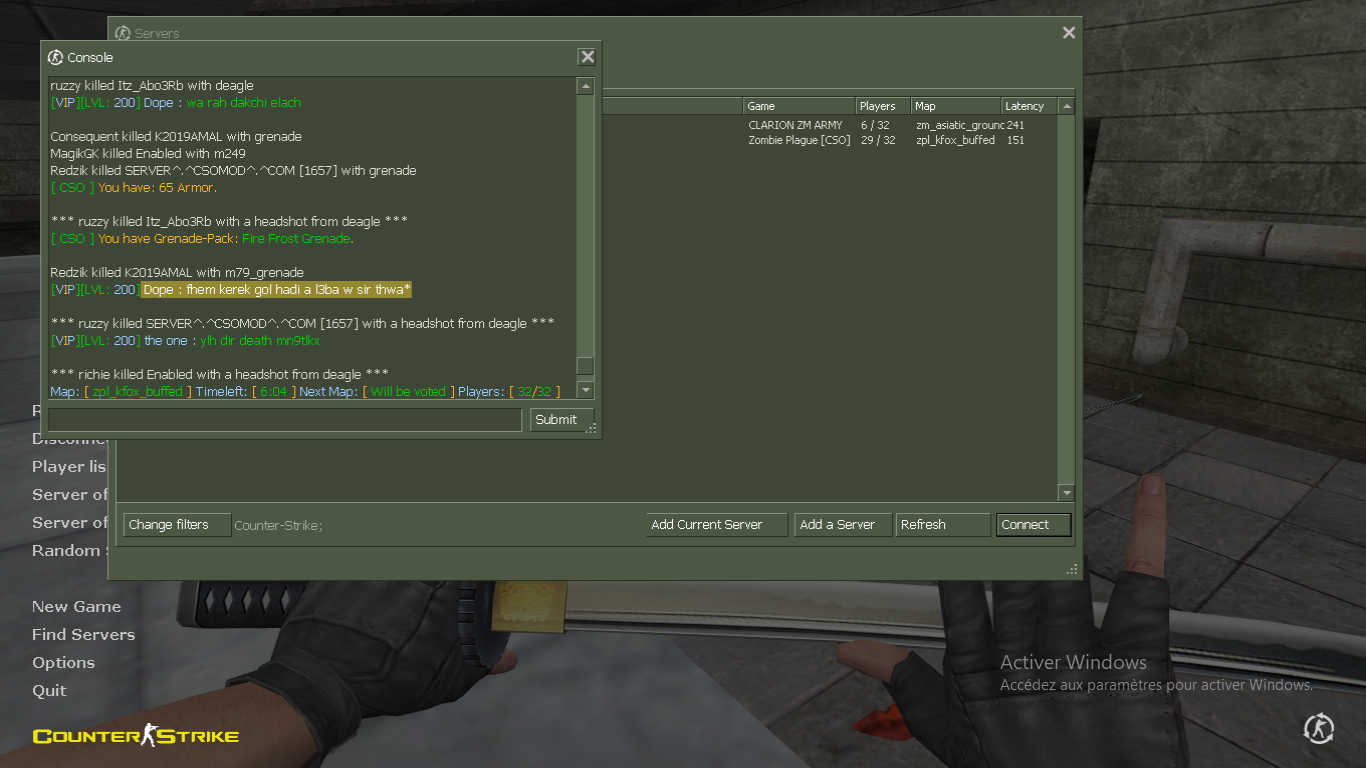Refresh the server list
Image resolution: width=1366 pixels, height=768 pixels.
[942, 525]
